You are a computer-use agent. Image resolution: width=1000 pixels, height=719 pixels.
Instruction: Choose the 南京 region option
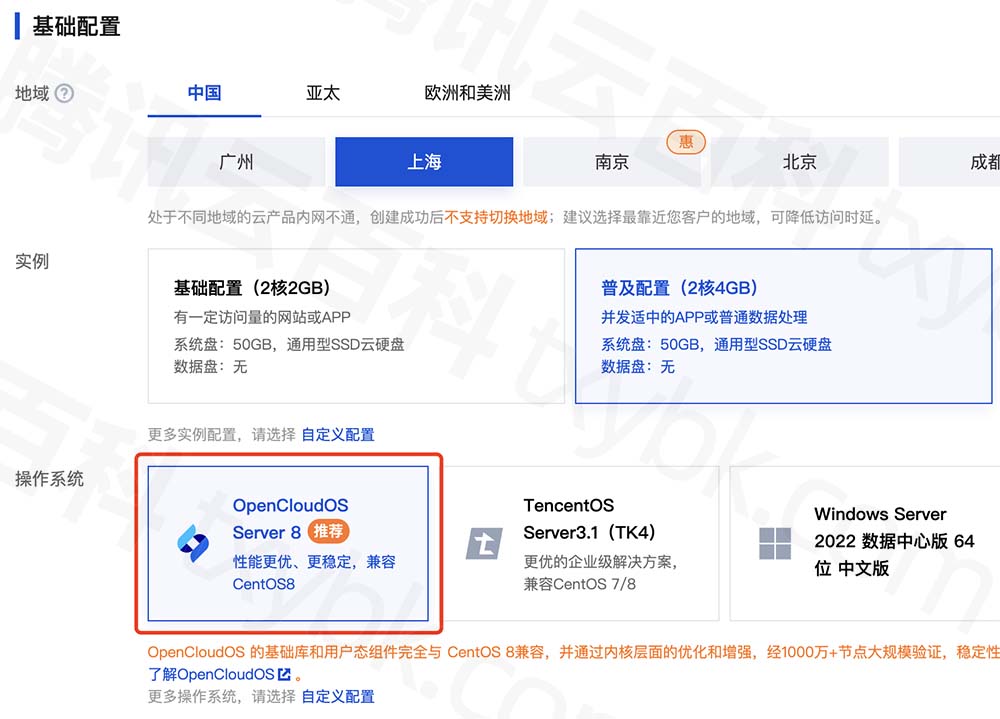[611, 162]
